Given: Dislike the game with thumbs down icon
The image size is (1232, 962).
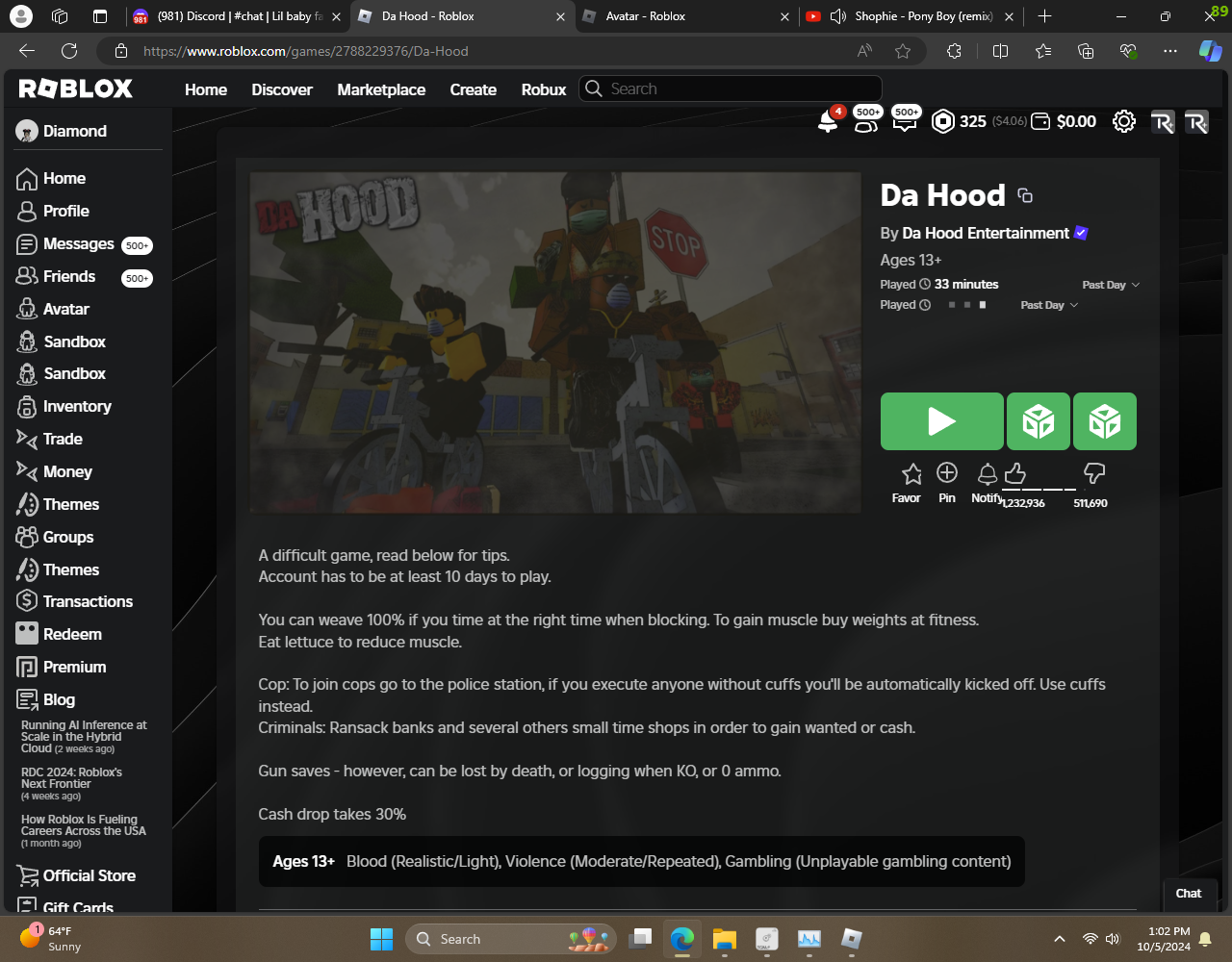Looking at the screenshot, I should 1094,473.
